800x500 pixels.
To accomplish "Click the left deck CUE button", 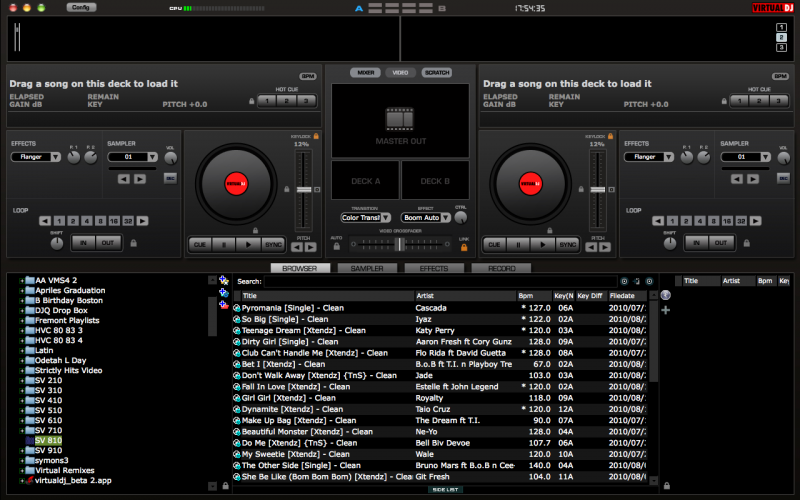I will tap(199, 245).
